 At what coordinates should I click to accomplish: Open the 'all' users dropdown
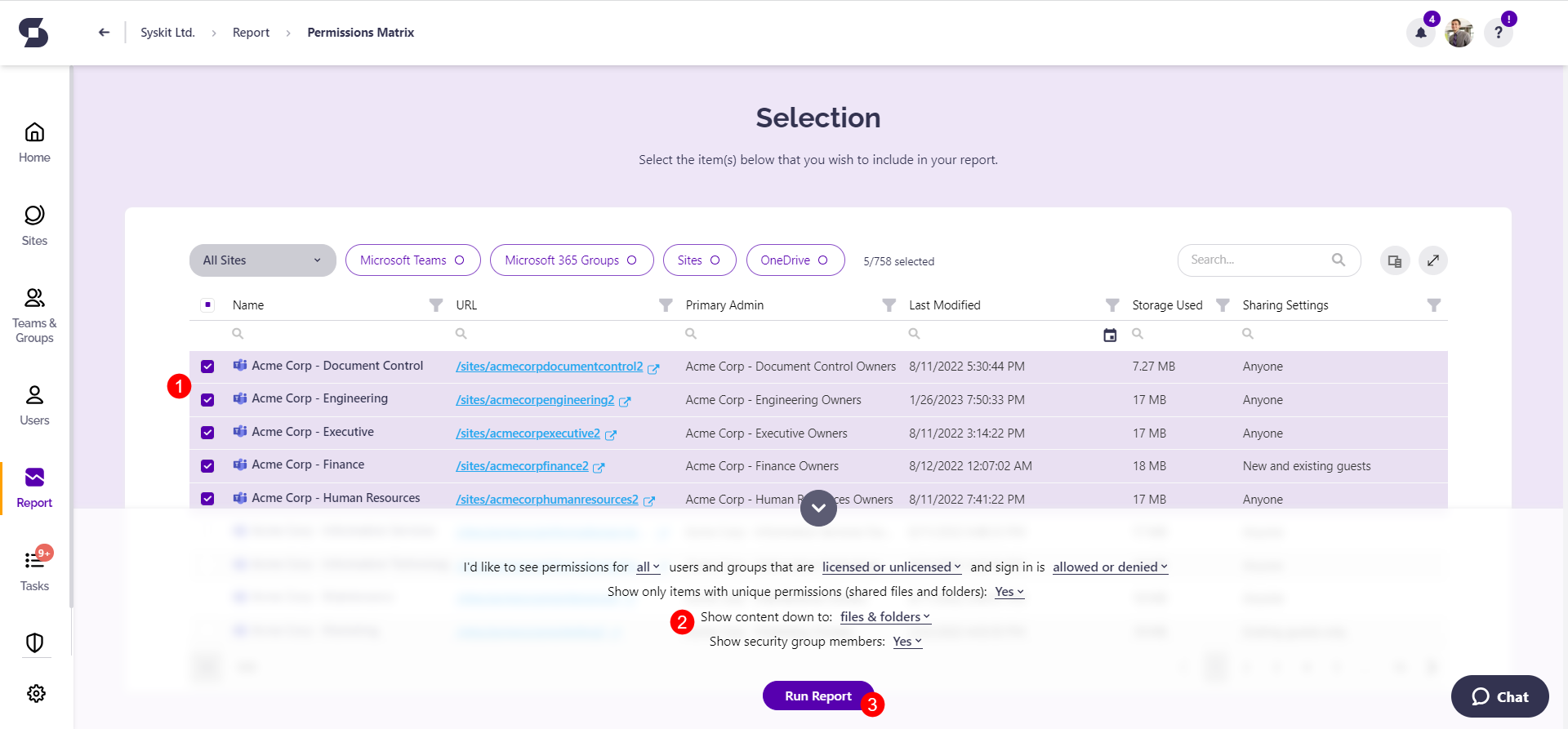click(648, 567)
